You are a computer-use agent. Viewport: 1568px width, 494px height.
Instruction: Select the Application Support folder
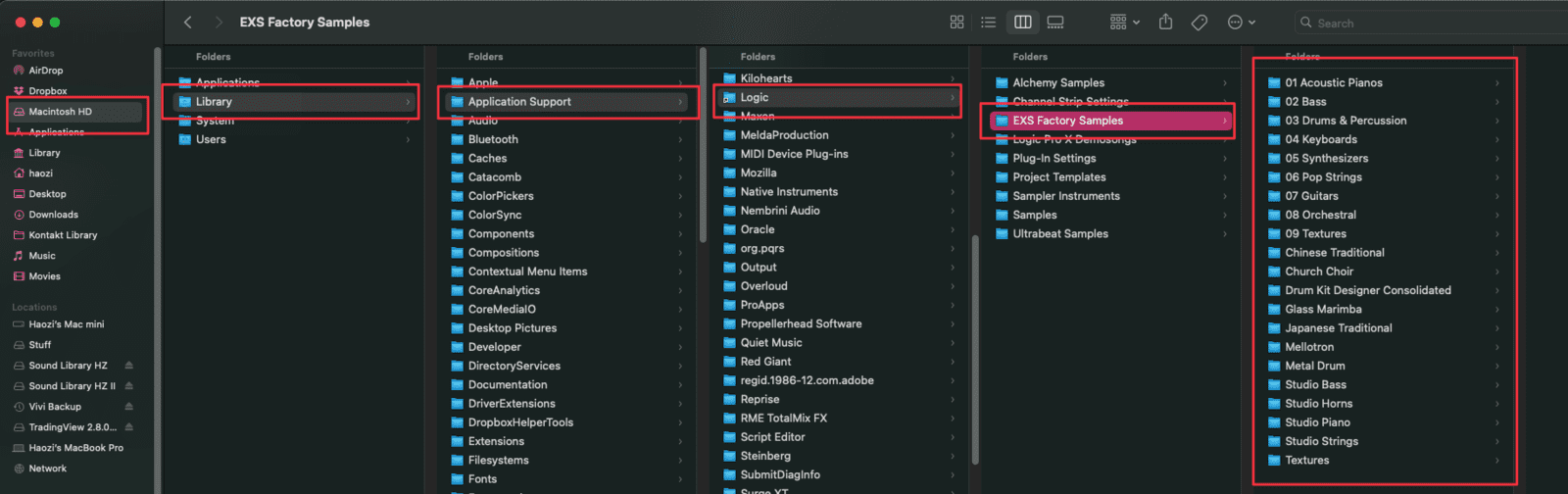pyautogui.click(x=566, y=102)
